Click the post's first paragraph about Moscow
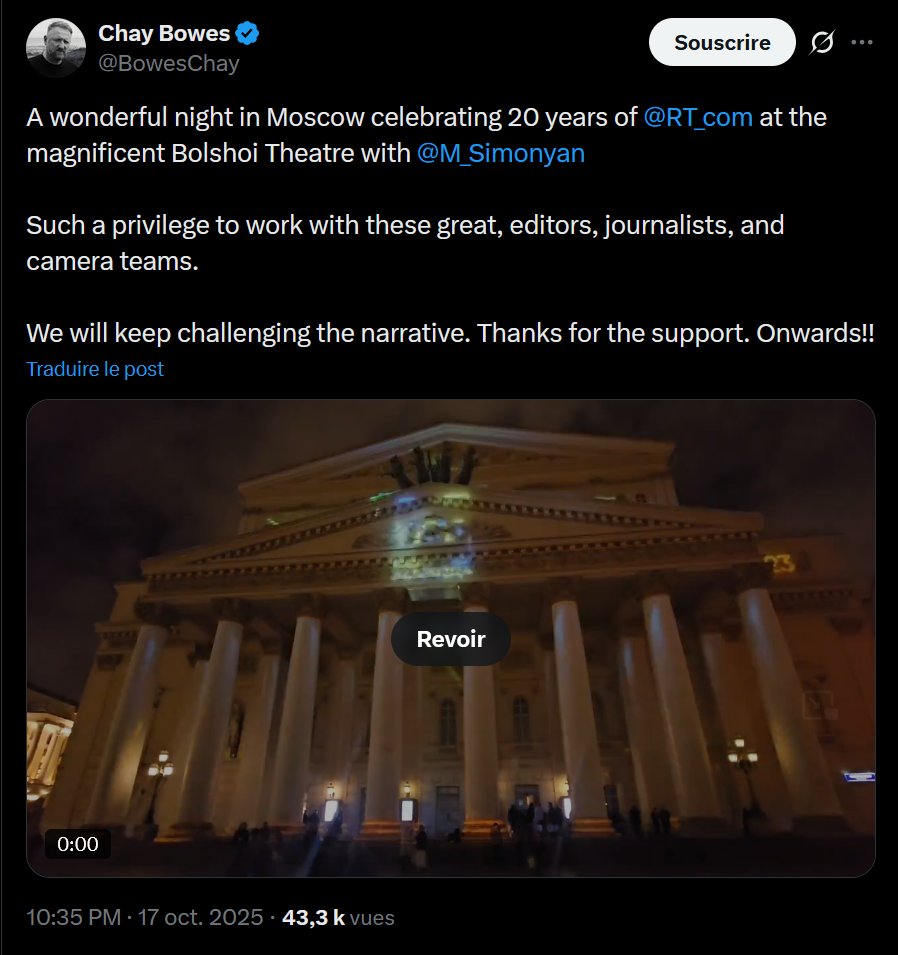This screenshot has width=898, height=955. pos(426,135)
